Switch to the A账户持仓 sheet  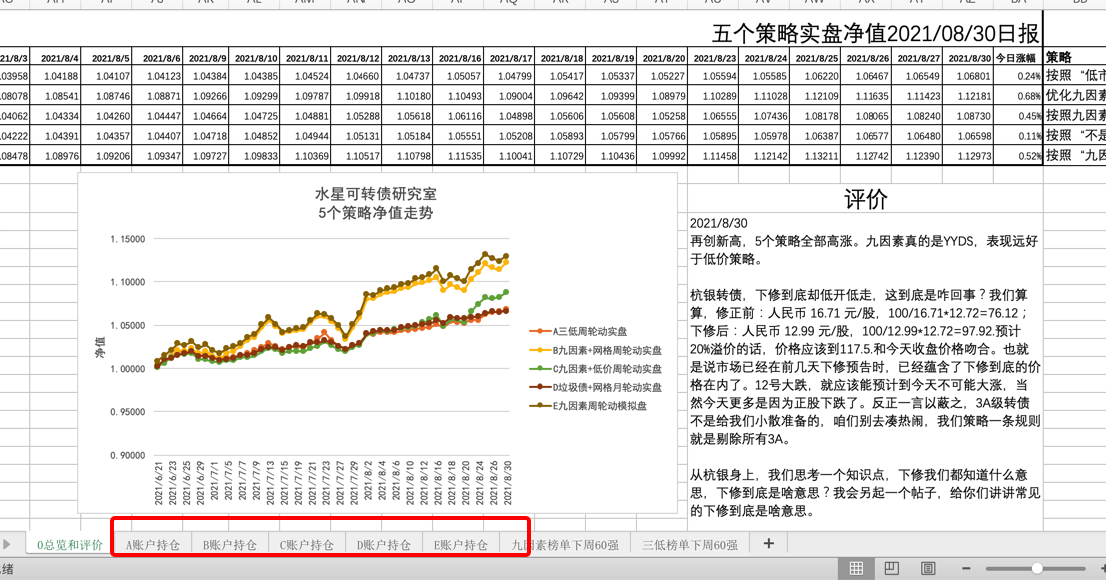point(152,545)
